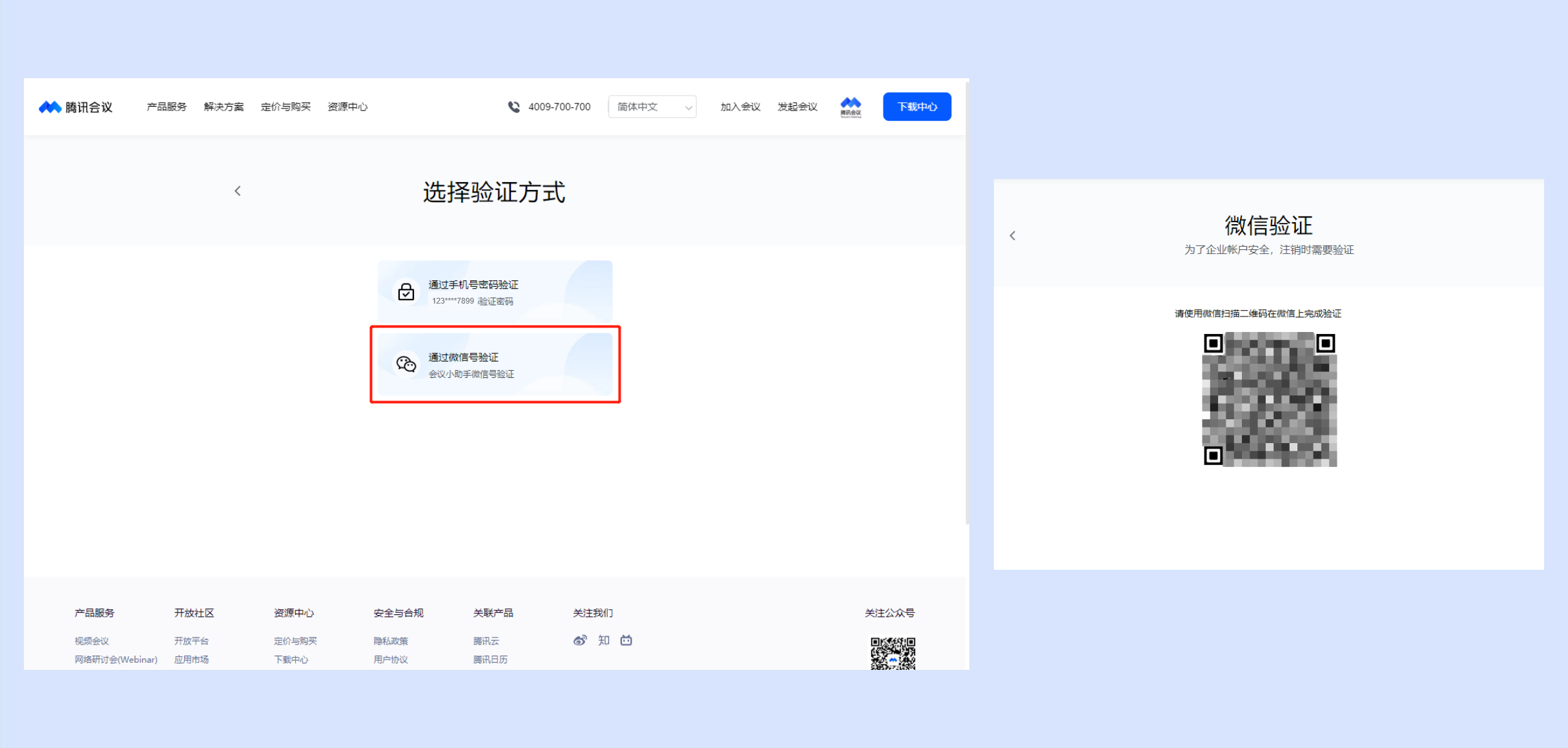1568x748 pixels.
Task: Open 定价与购买 navigation menu
Action: (285, 107)
